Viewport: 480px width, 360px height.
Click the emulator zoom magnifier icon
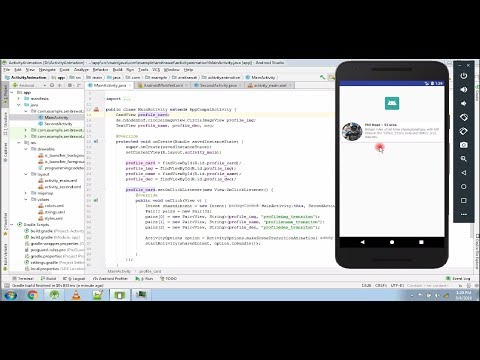[x=463, y=159]
